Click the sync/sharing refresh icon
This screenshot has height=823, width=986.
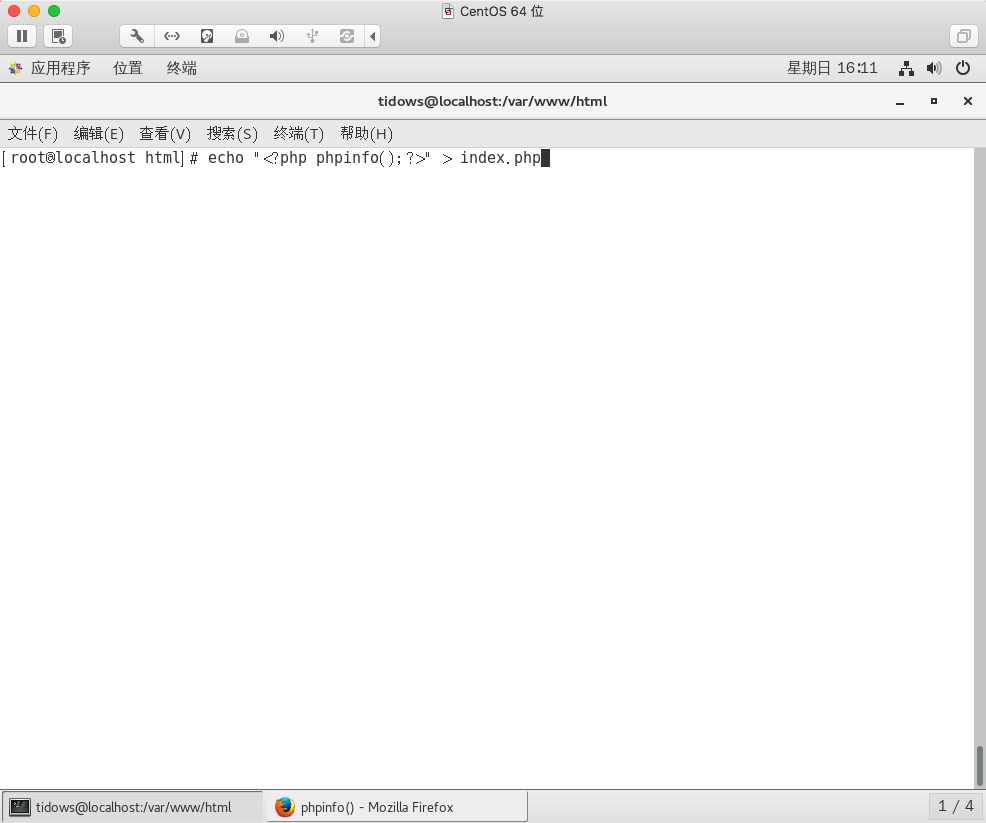click(x=346, y=36)
